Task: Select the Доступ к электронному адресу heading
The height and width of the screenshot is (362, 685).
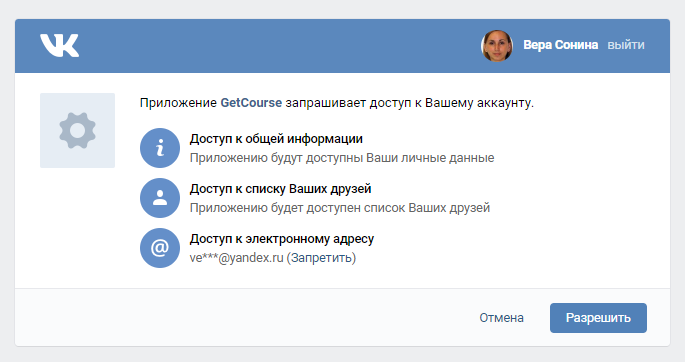Action: (x=282, y=239)
